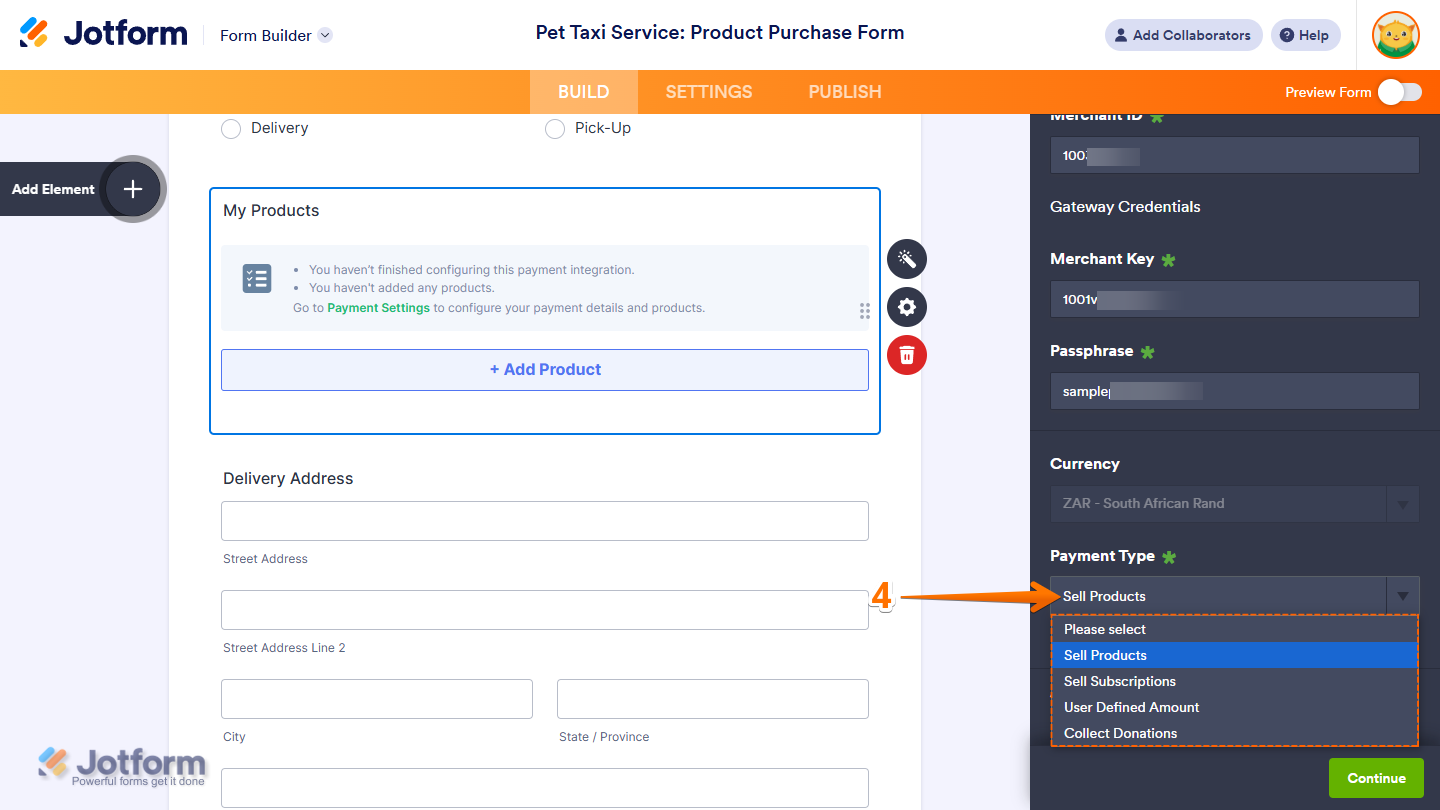This screenshot has width=1440, height=810.
Task: Click the Jotform logo at top left
Action: click(104, 34)
